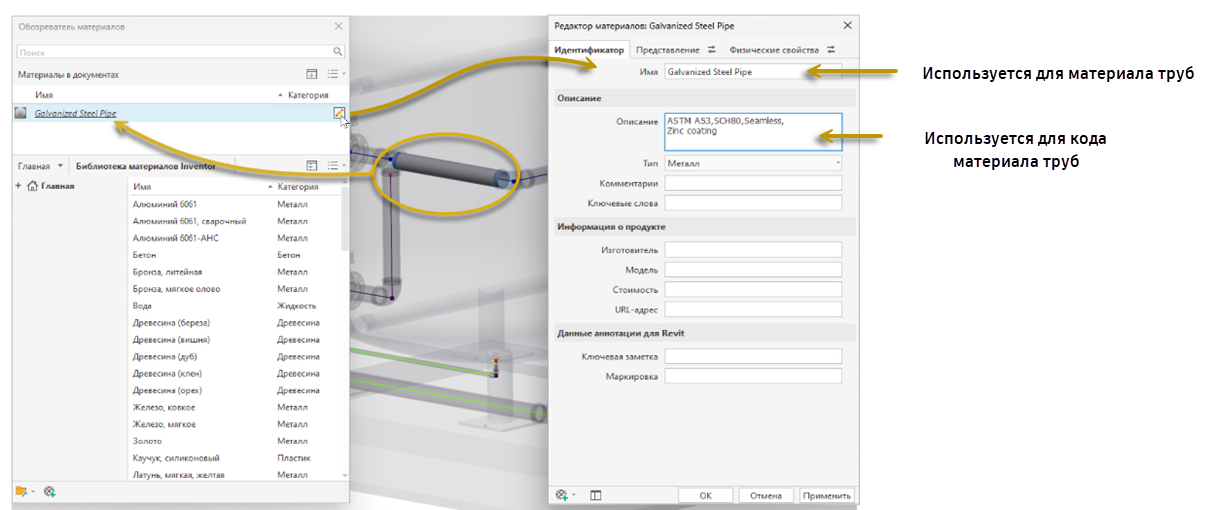
Task: Switch to the Идентификатор tab
Action: coord(589,49)
